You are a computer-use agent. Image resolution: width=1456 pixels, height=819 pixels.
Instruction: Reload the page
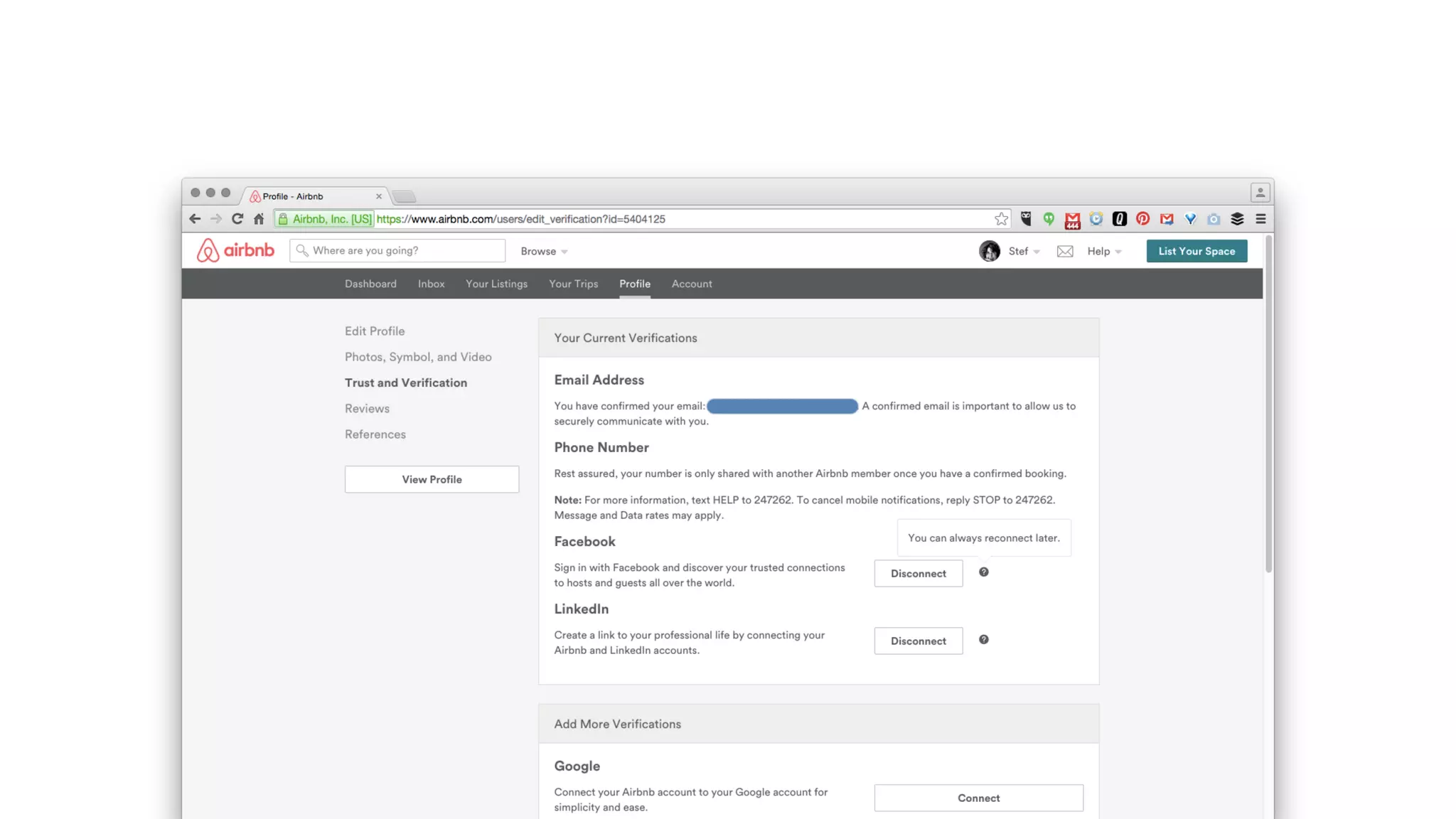[x=237, y=219]
